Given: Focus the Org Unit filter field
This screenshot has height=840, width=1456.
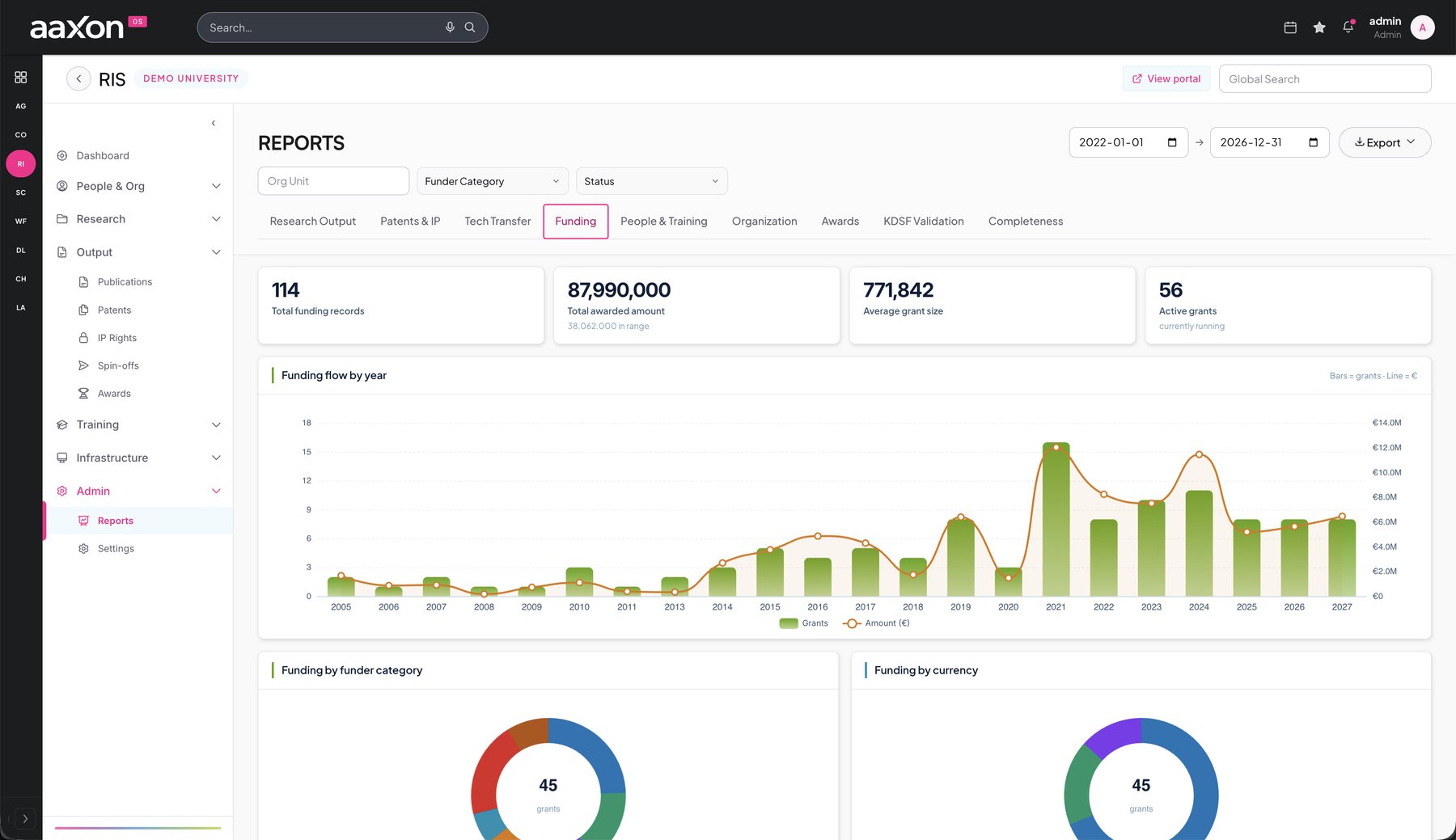Looking at the screenshot, I should [333, 181].
